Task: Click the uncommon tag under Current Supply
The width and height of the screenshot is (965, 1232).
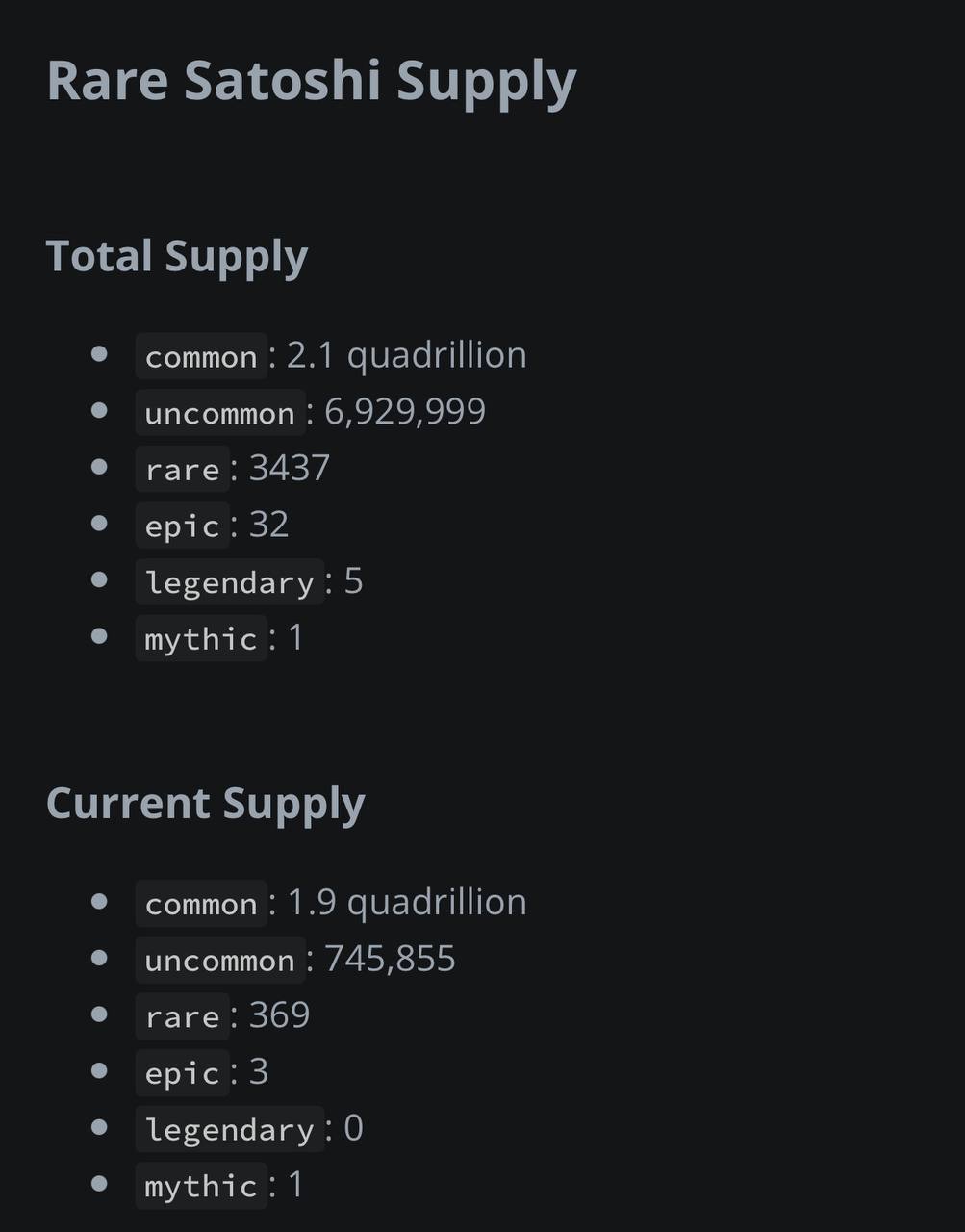Action: [220, 960]
